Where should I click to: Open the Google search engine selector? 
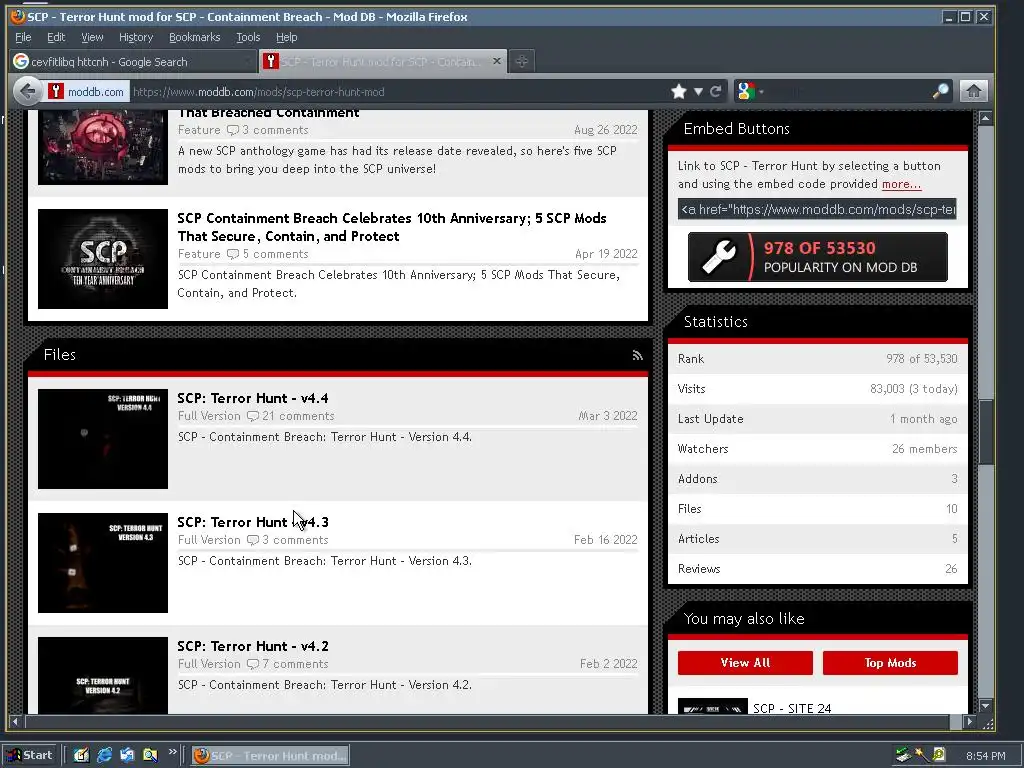(x=749, y=91)
